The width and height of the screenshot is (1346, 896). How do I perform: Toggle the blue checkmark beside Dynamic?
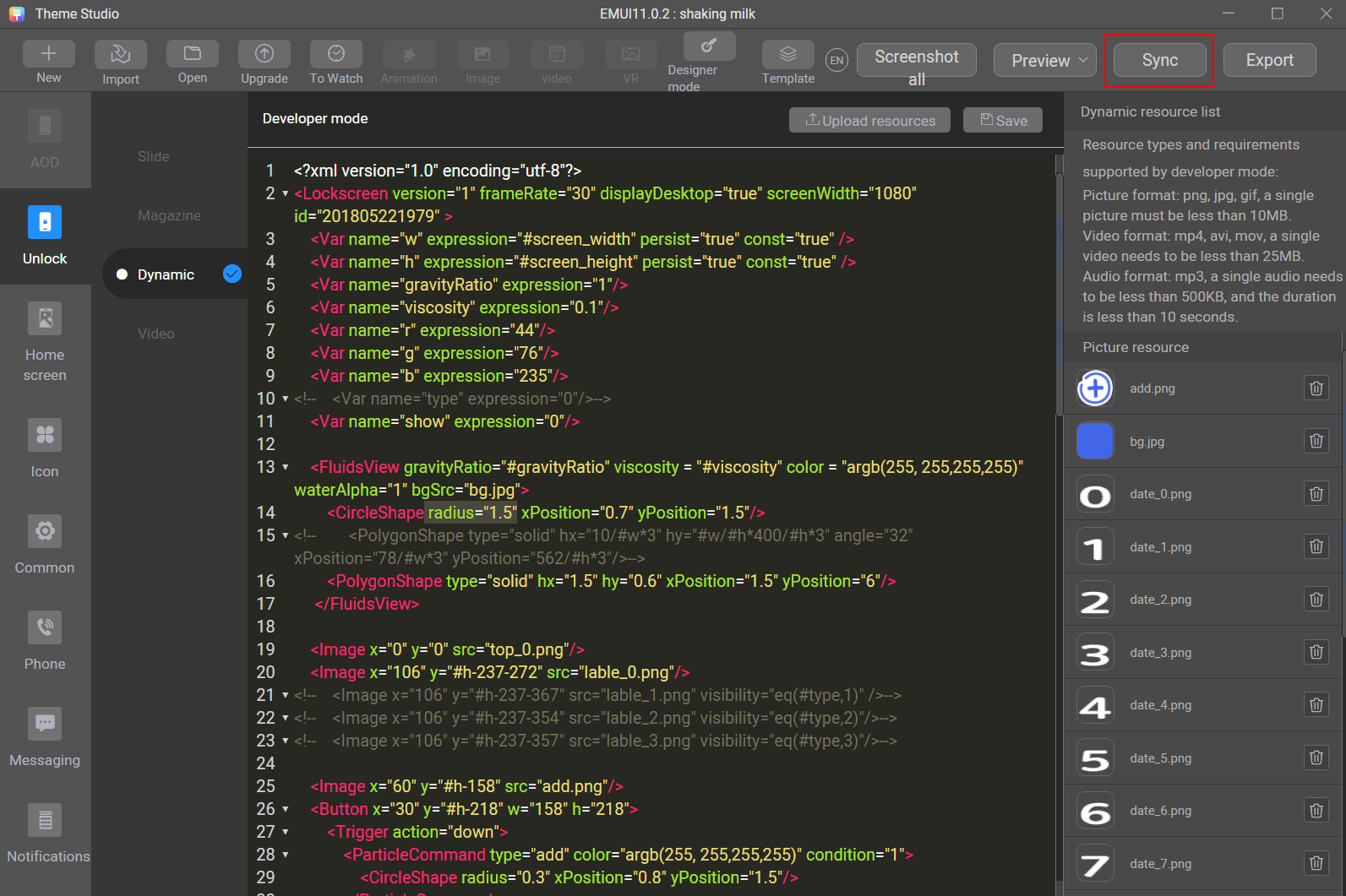[232, 274]
